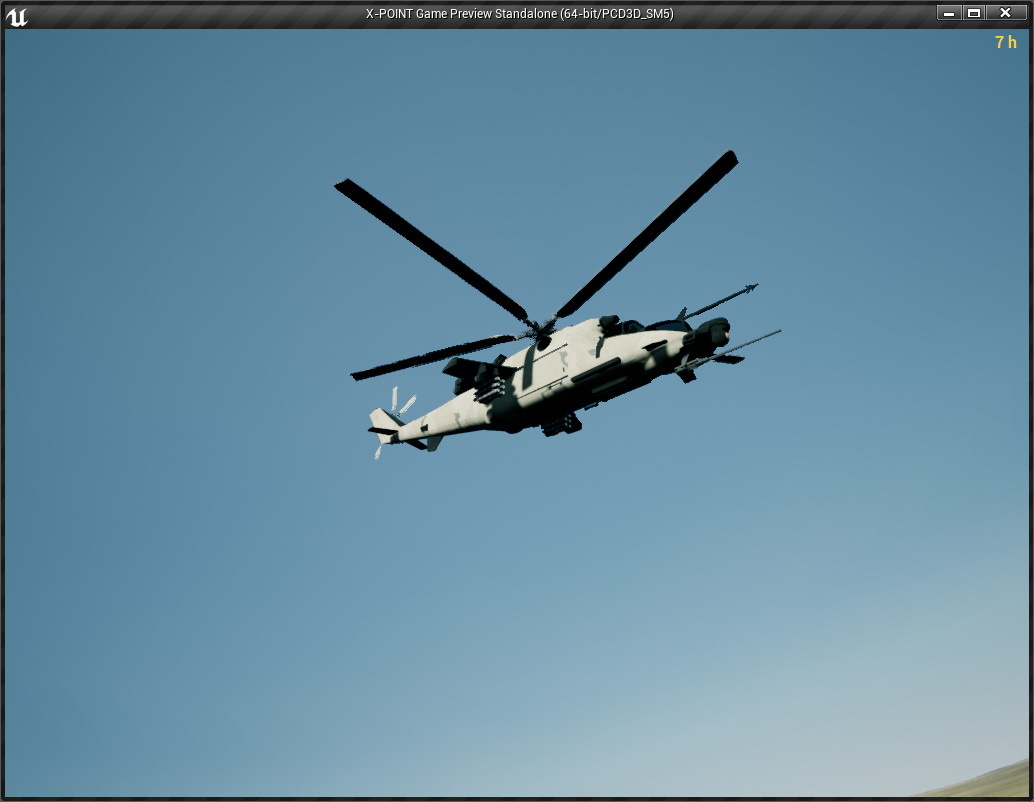Click the Unreal Engine logo icon
Screen dimensions: 1034x802
(x=16, y=16)
